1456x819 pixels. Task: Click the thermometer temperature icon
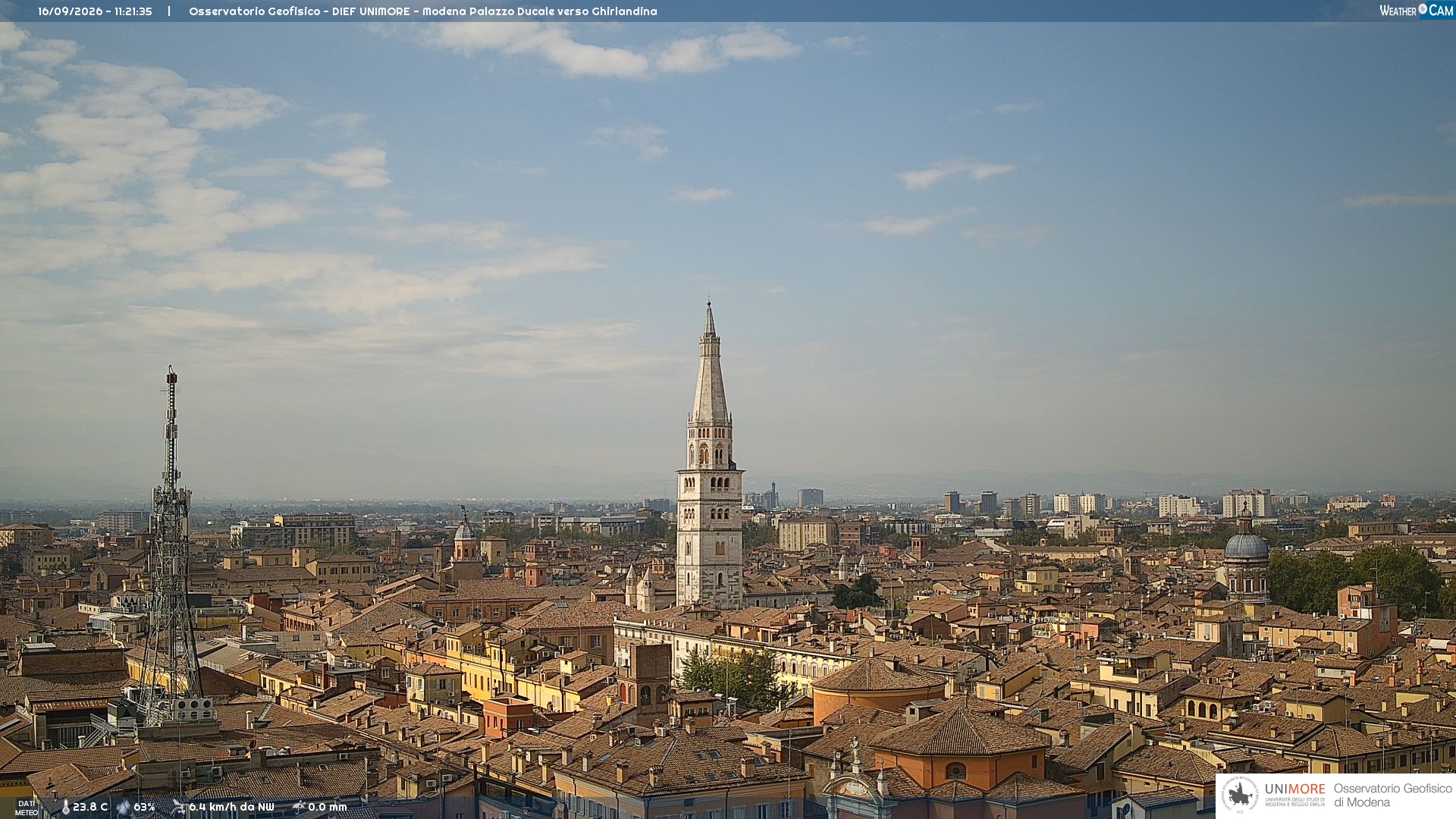[65, 807]
